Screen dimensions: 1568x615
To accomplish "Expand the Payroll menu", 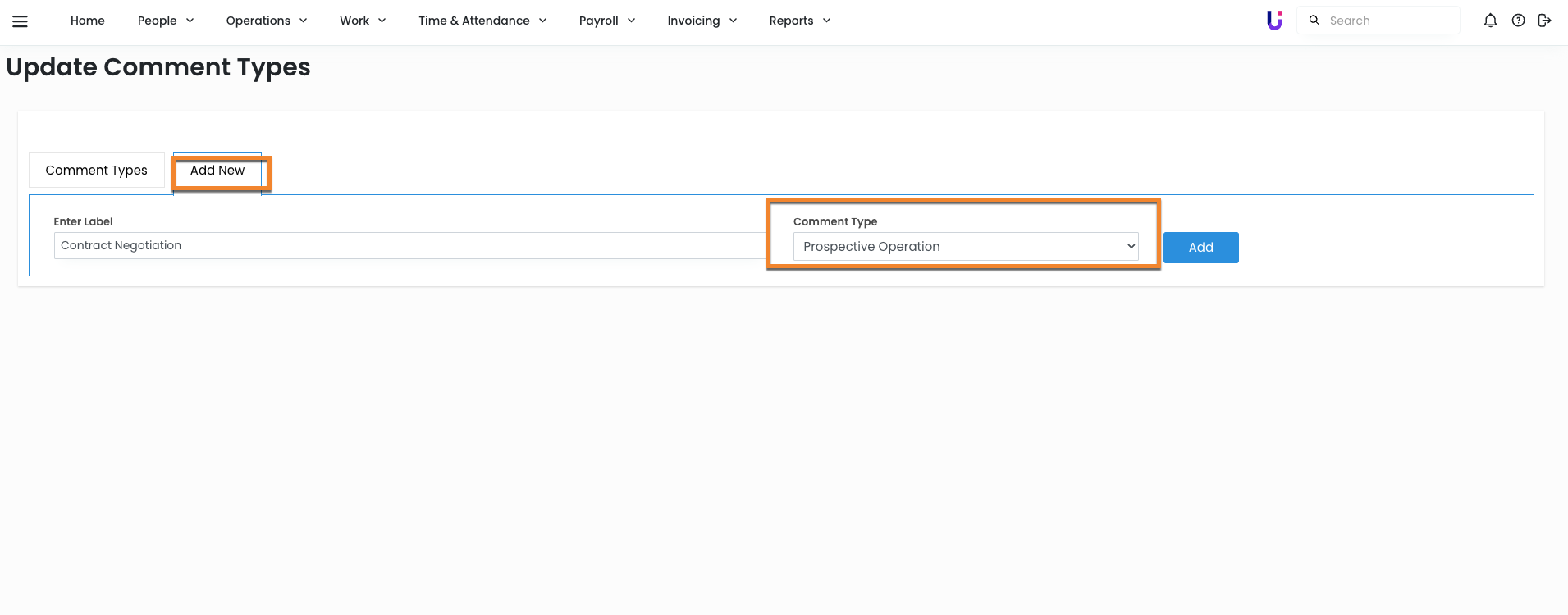I will tap(606, 20).
